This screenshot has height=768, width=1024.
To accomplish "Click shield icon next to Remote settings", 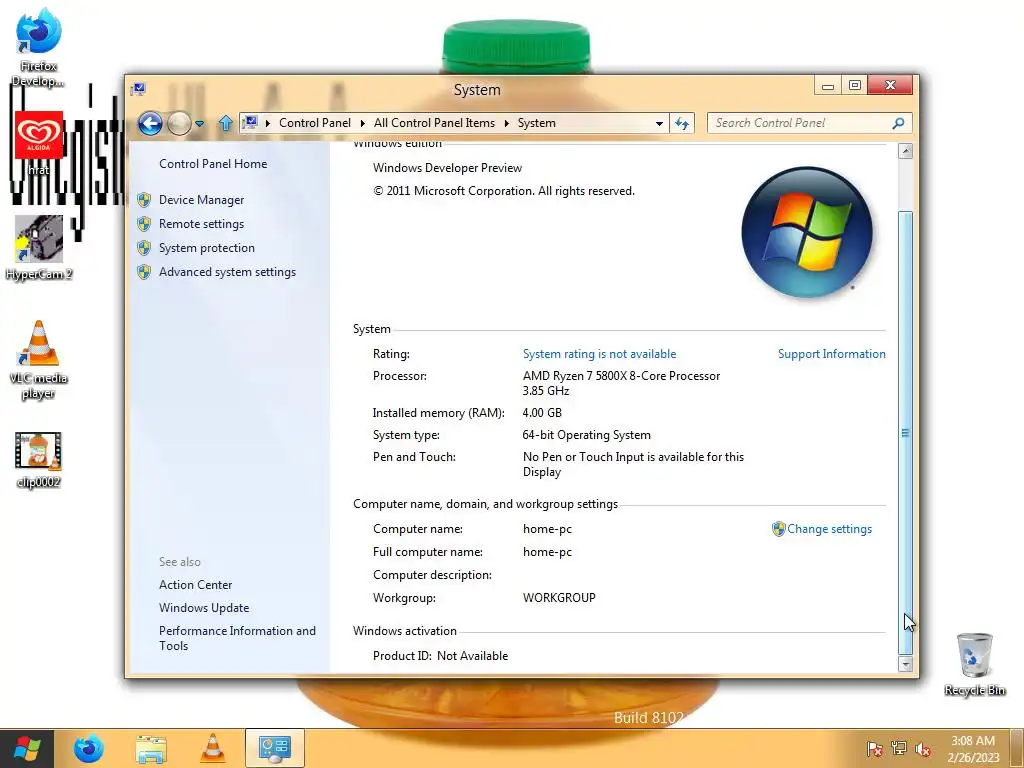I will coord(144,224).
